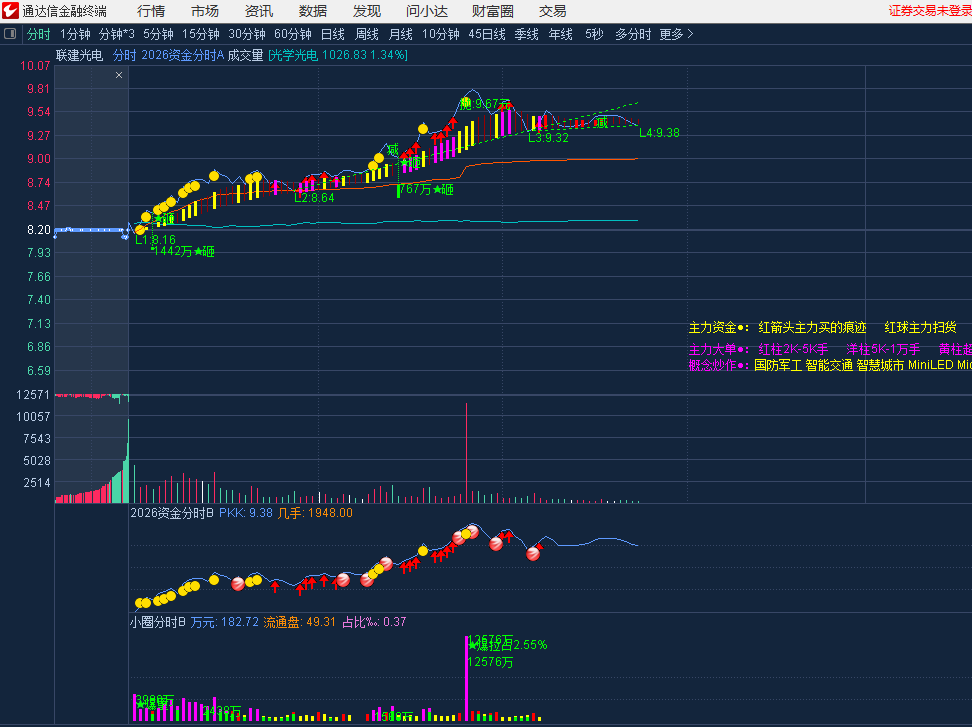
Task: Click the 联建光电 stock name
Action: [x=80, y=55]
